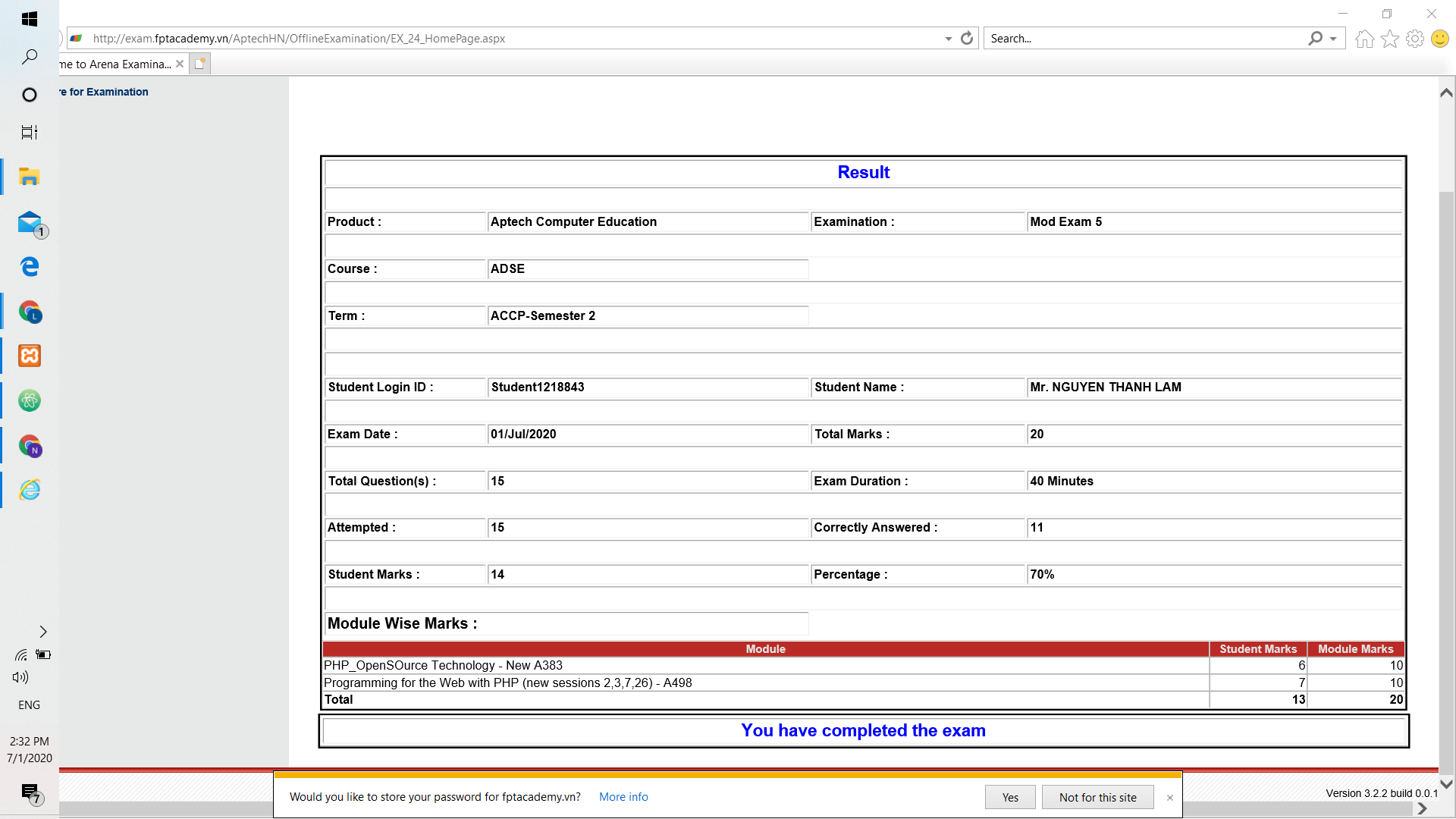
Task: Dismiss the password prompt bar
Action: point(1170,798)
